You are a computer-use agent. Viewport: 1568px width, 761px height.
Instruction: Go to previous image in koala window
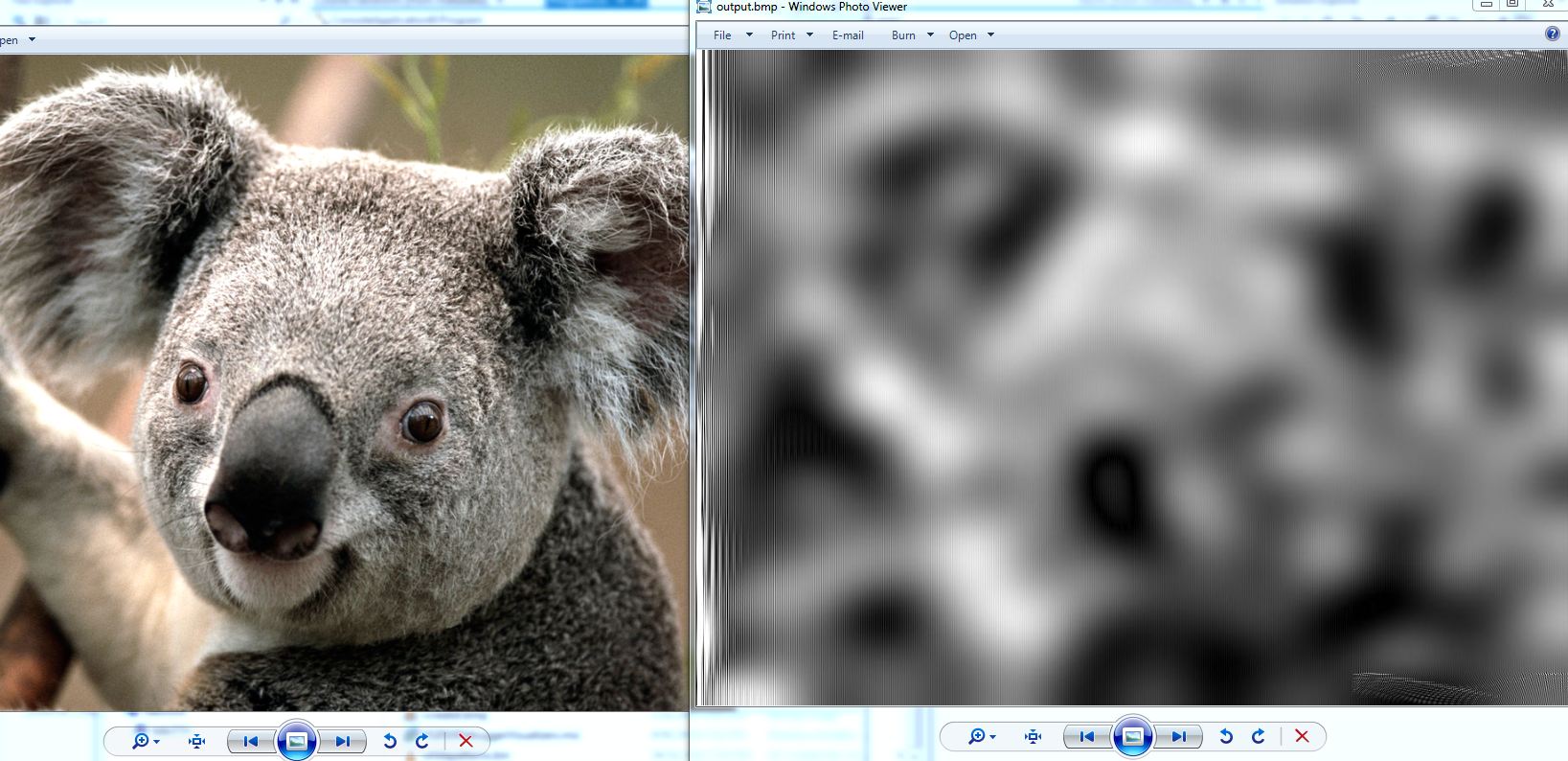pos(251,741)
